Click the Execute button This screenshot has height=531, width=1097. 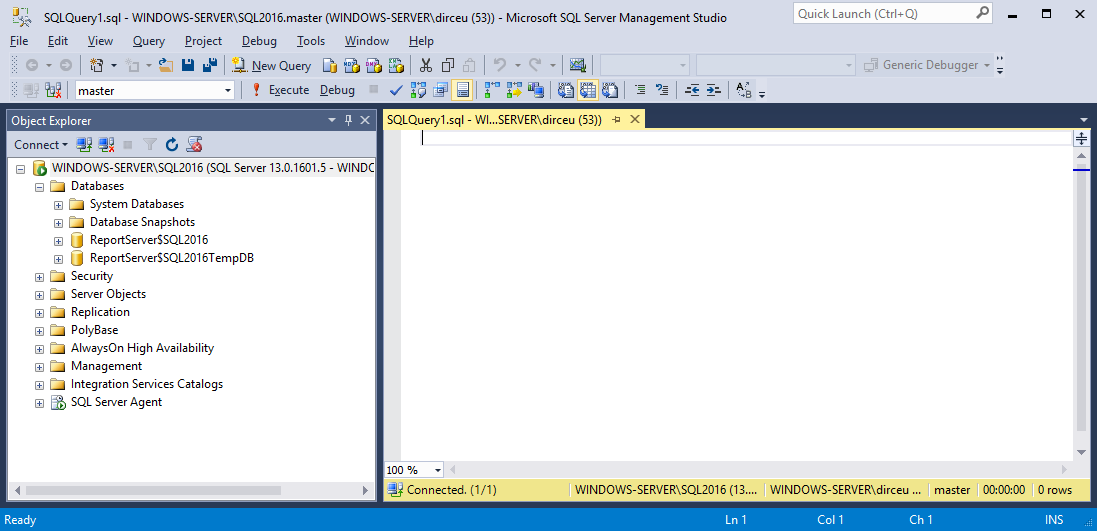tap(280, 90)
